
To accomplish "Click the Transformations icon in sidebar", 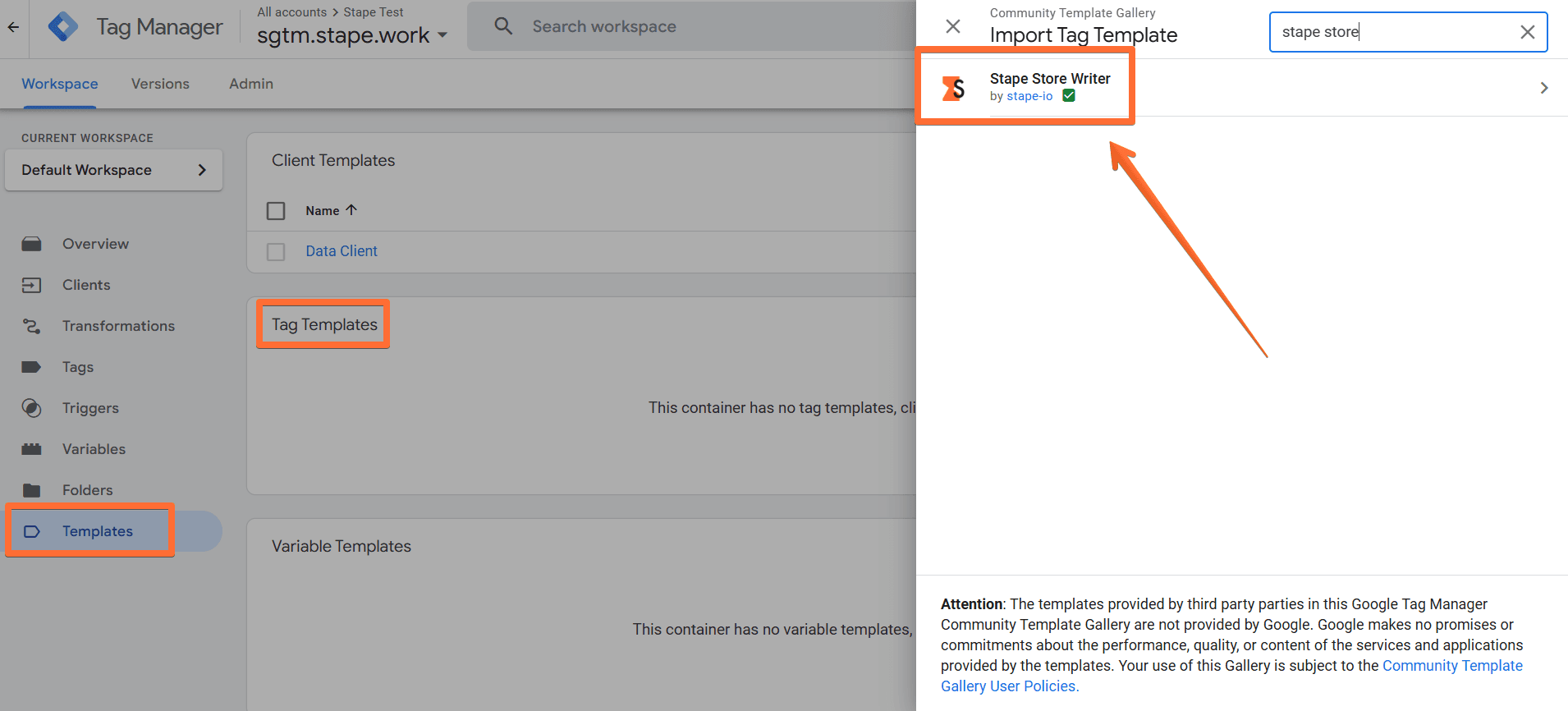I will coord(32,326).
